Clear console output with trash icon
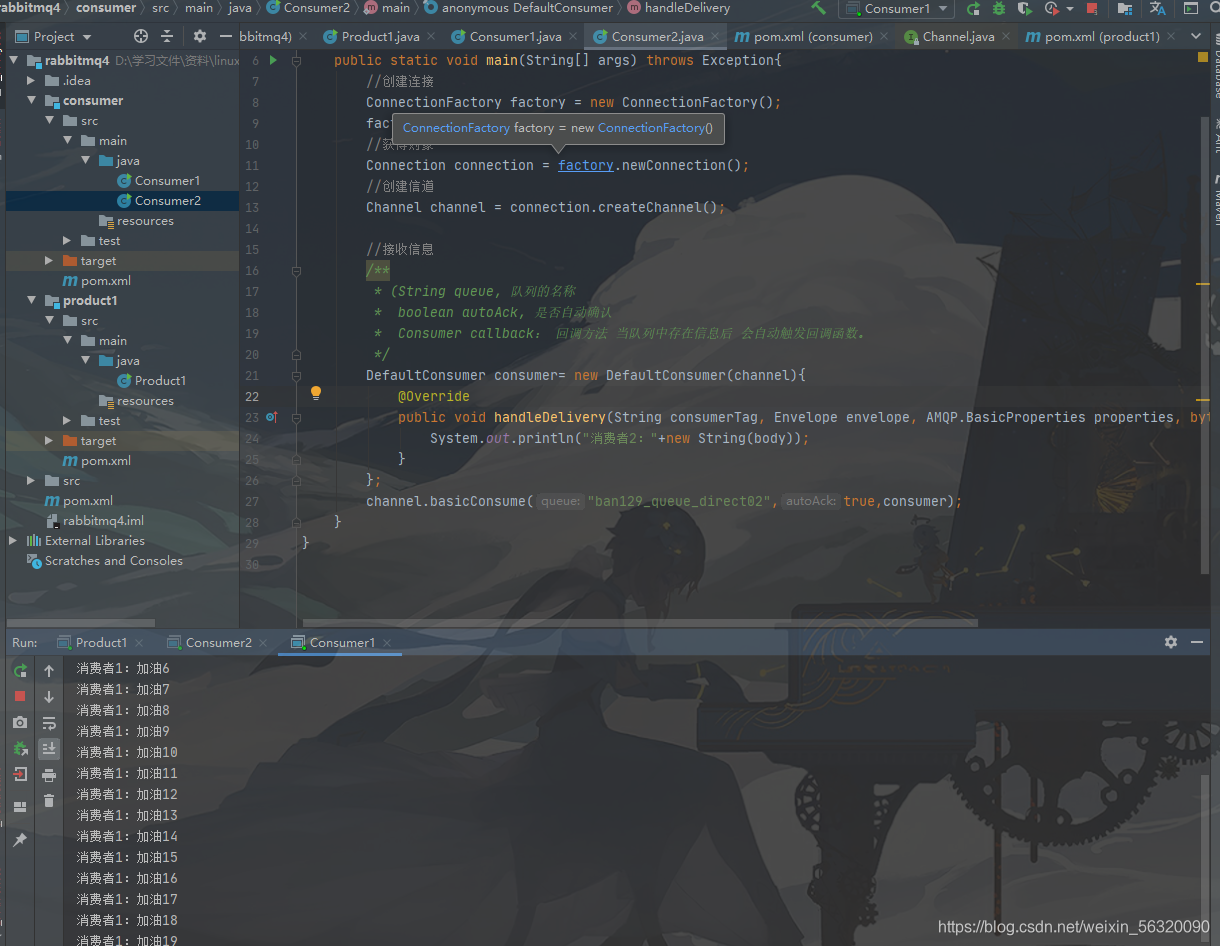 point(49,801)
